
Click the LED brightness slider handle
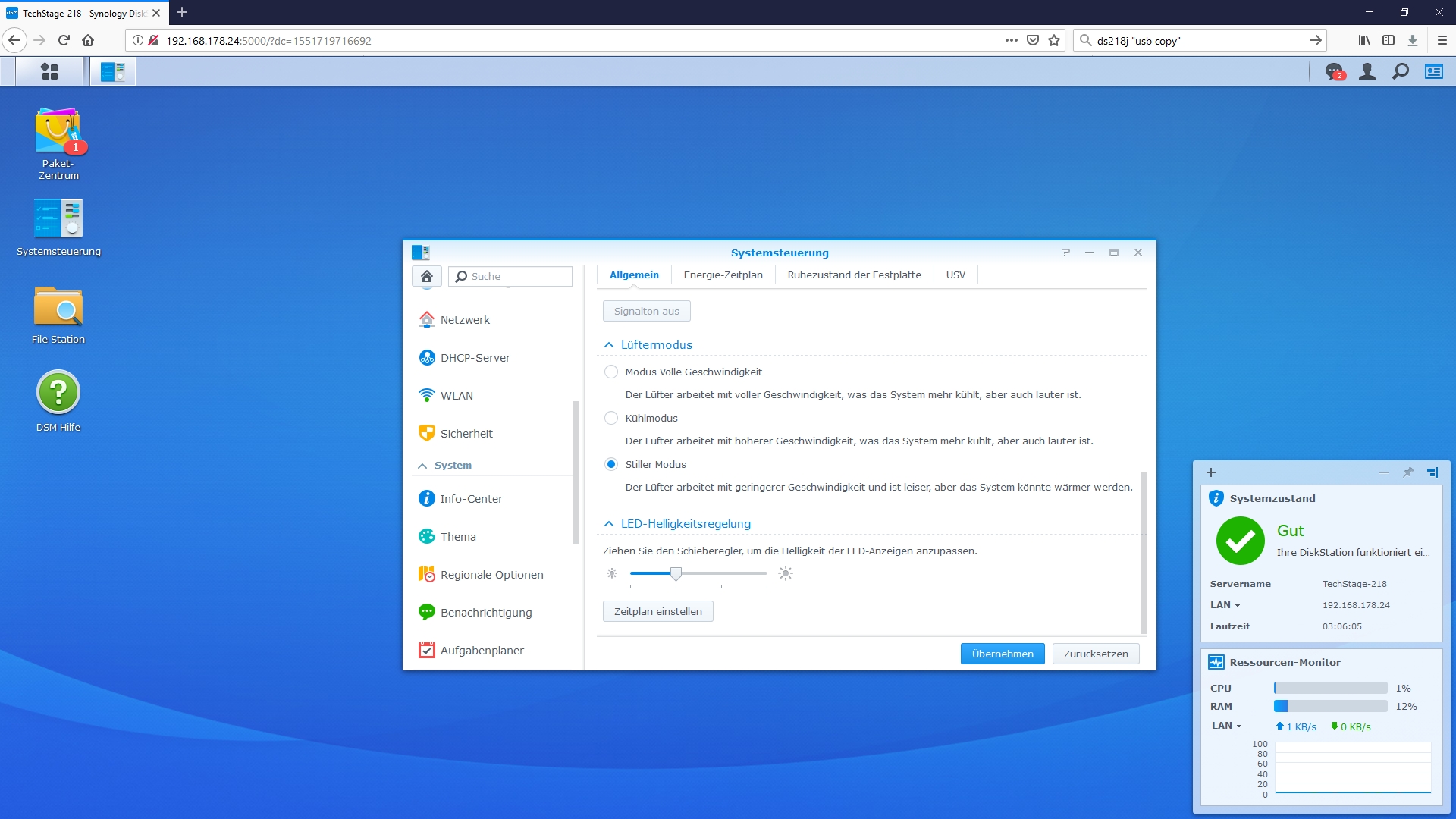[676, 574]
